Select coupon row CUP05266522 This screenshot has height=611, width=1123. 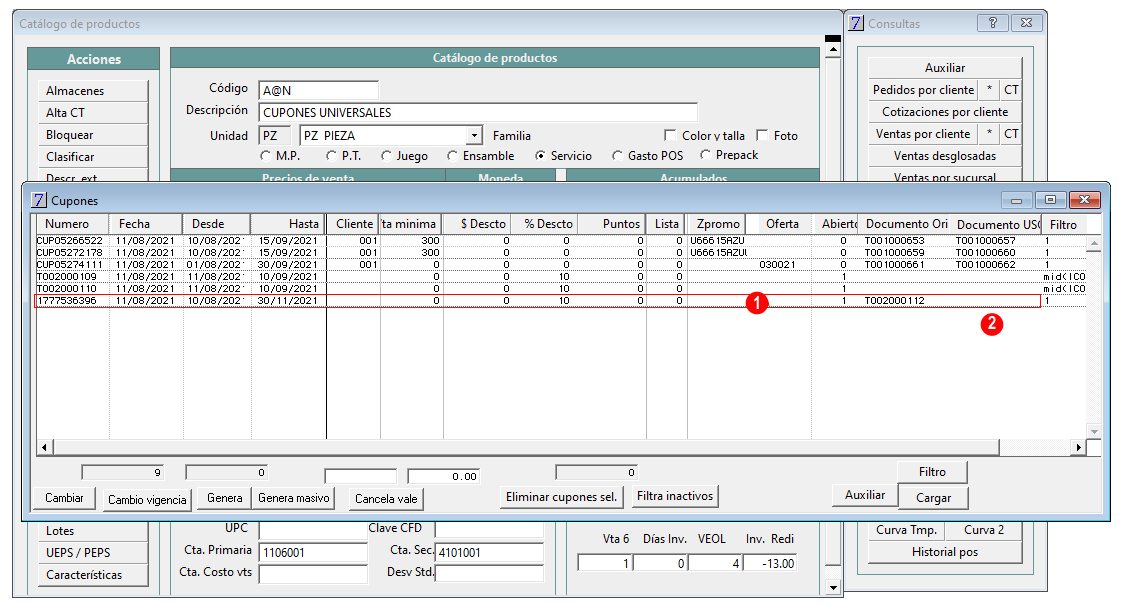click(561, 241)
